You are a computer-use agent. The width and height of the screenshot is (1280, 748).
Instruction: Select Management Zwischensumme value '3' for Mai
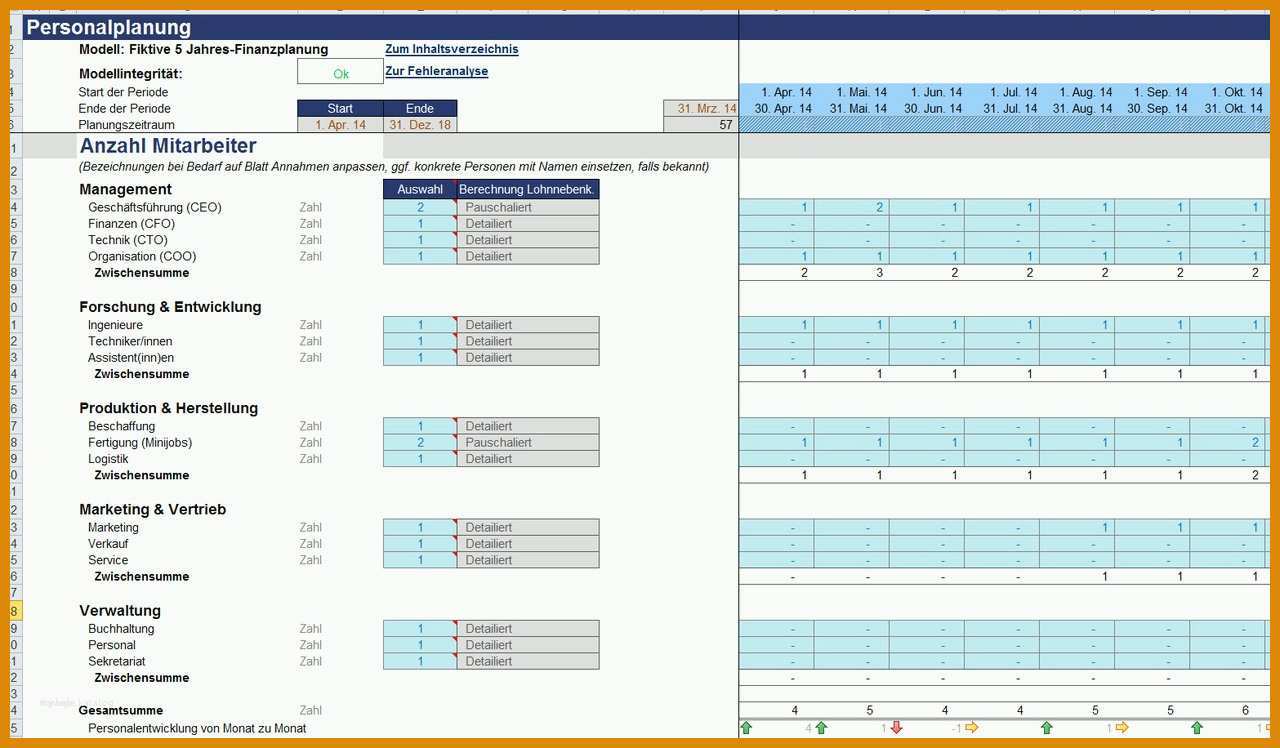[x=851, y=272]
